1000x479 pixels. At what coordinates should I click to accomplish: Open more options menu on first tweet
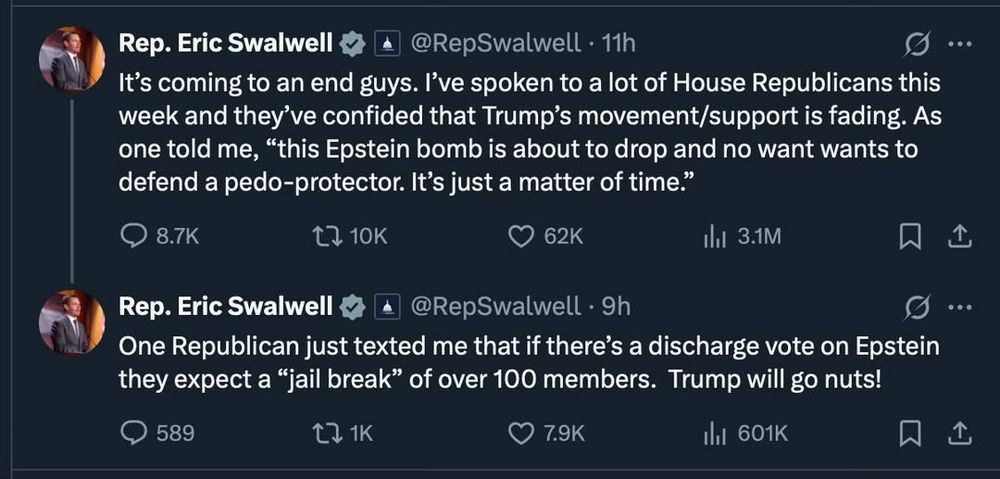(x=958, y=44)
